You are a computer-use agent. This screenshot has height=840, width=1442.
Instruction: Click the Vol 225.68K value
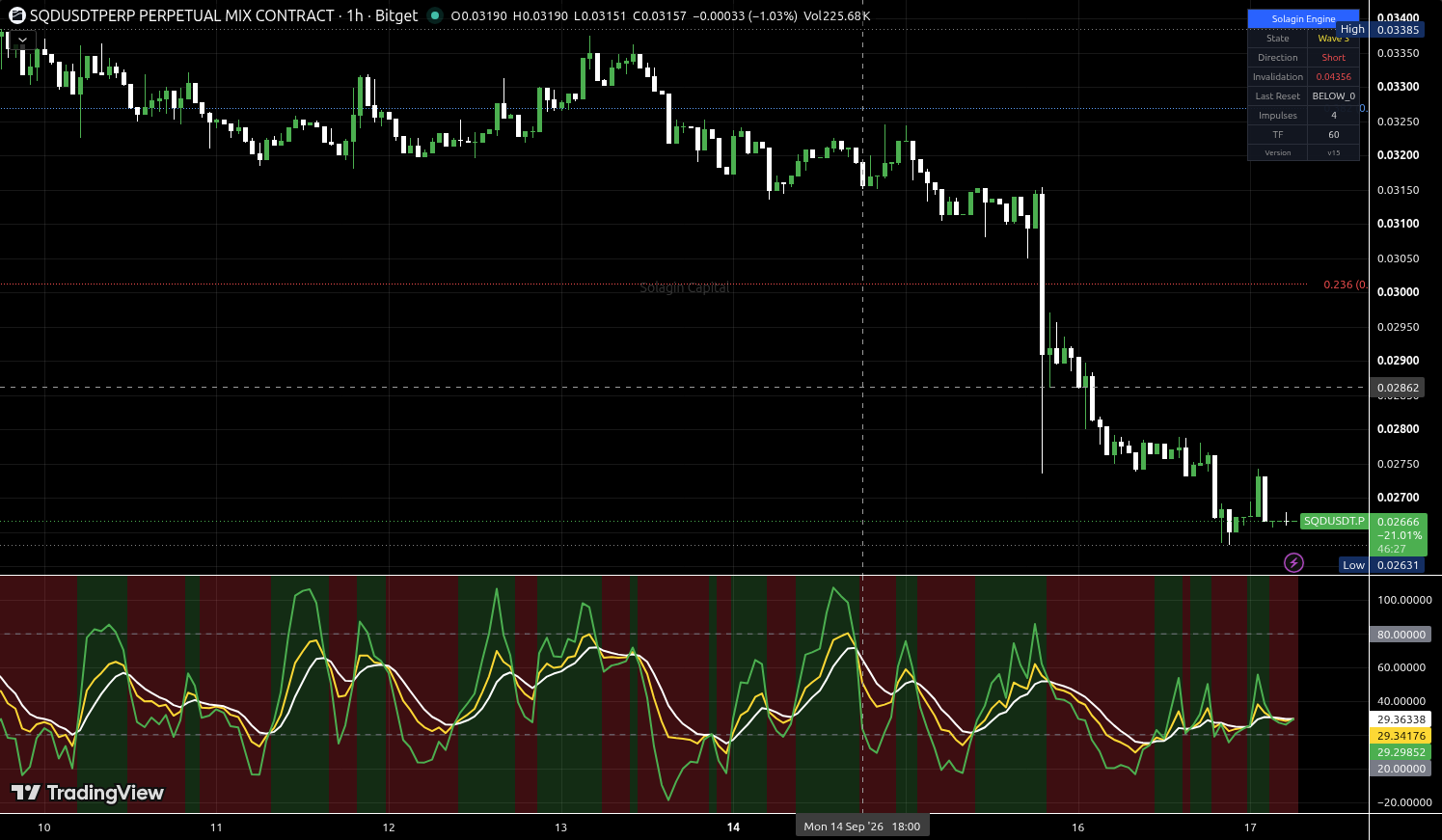click(837, 16)
